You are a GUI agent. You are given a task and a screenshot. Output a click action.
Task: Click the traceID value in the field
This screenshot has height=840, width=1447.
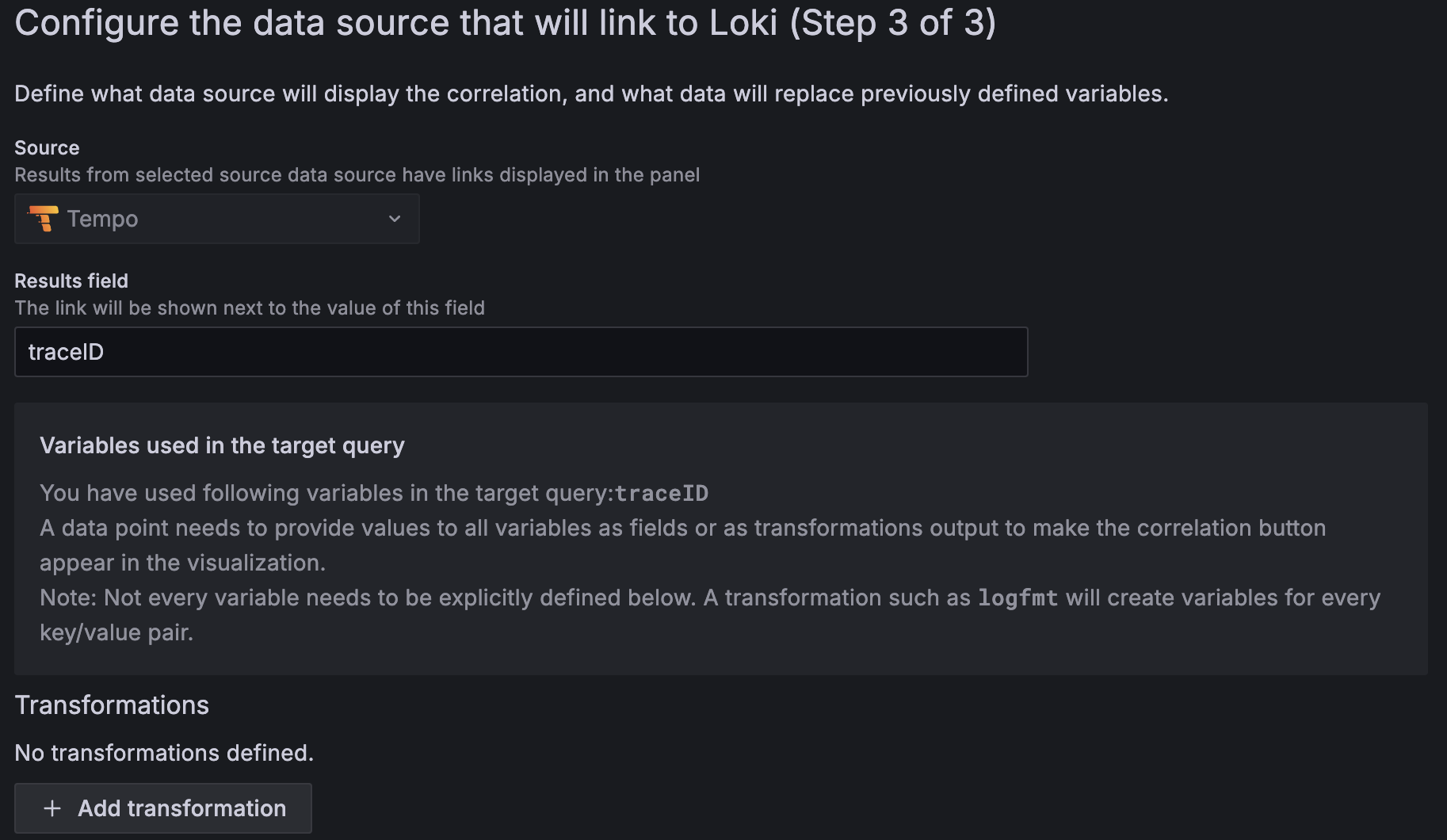click(66, 351)
